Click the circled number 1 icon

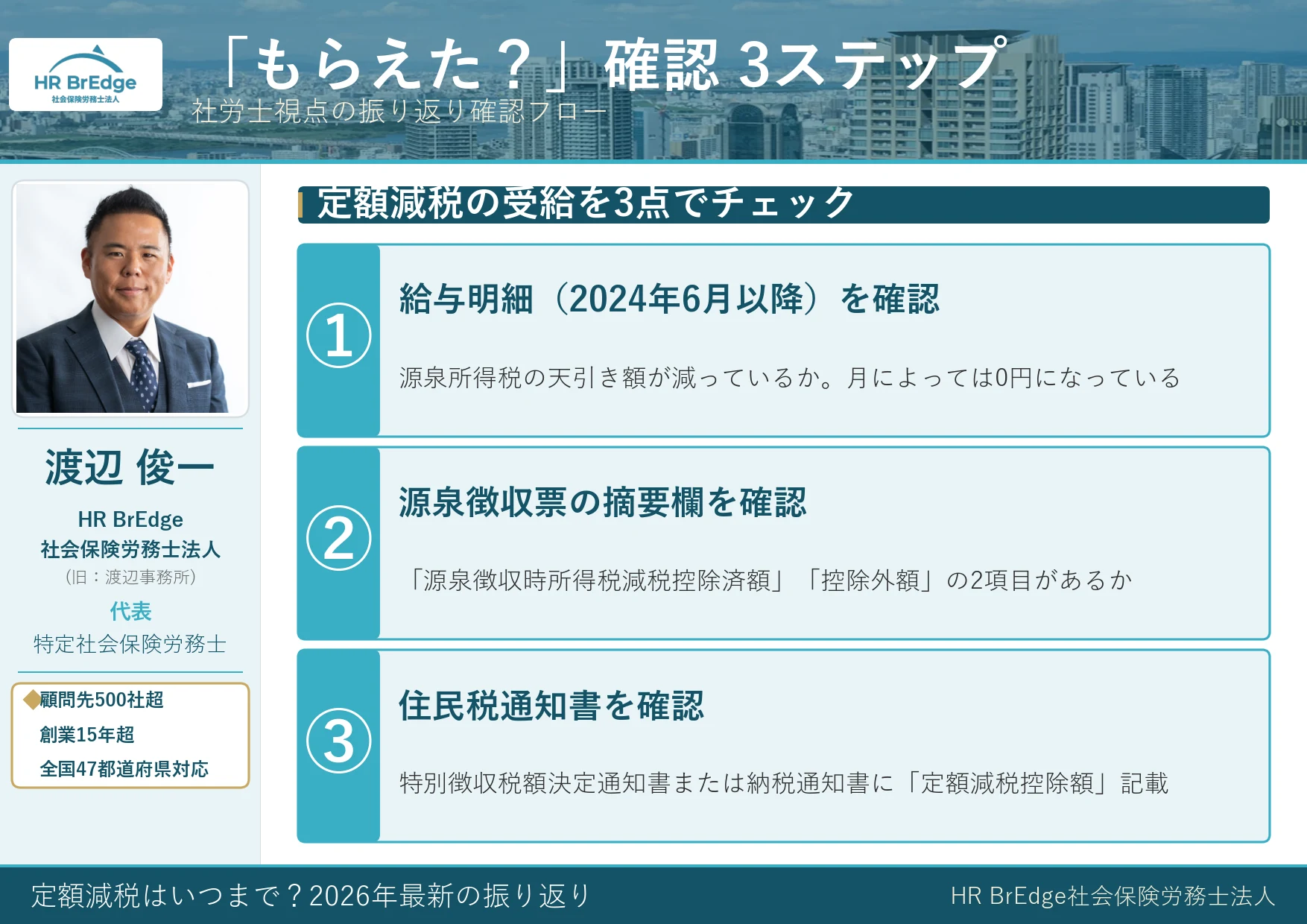(339, 335)
